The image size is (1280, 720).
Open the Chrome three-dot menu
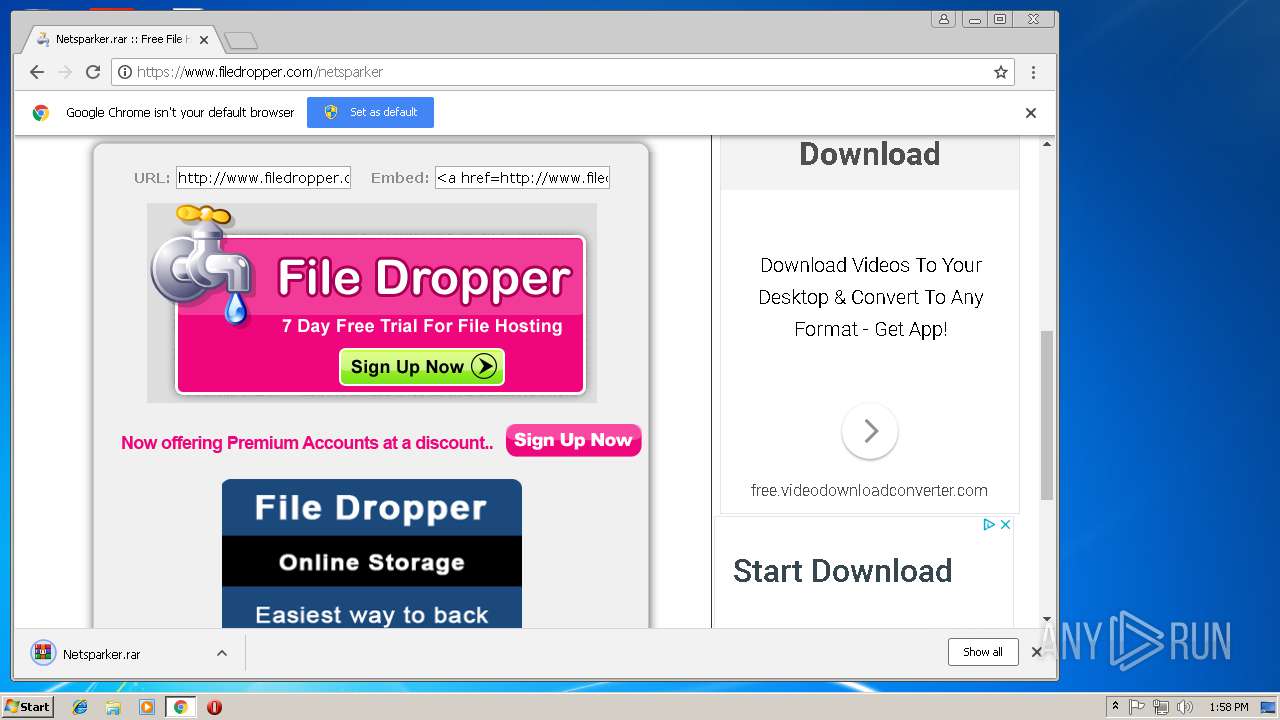pos(1033,72)
